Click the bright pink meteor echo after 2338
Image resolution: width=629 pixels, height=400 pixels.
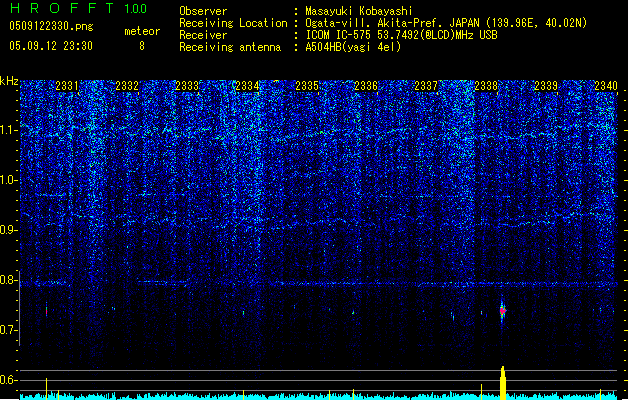coord(503,311)
